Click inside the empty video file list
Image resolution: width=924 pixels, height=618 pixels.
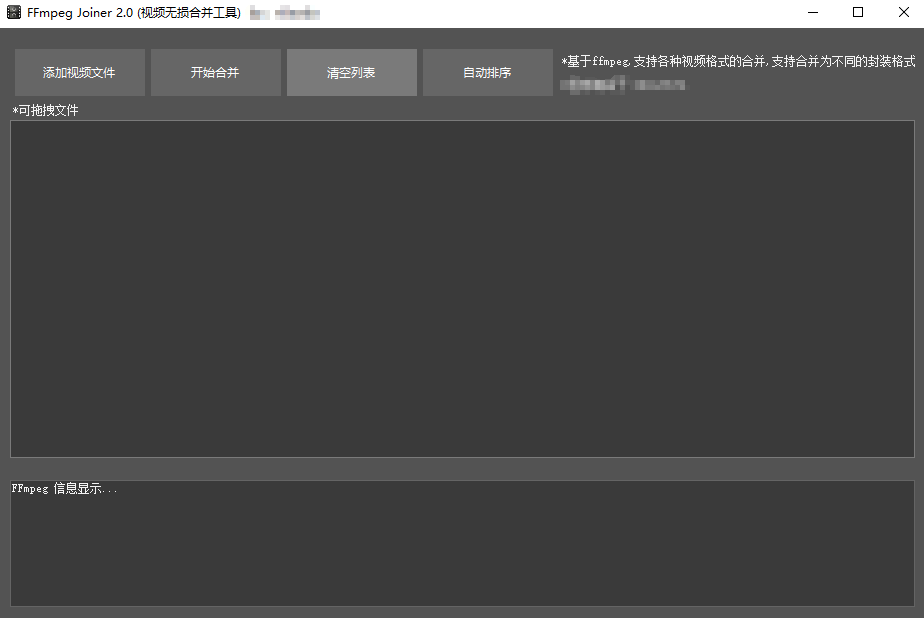click(462, 289)
